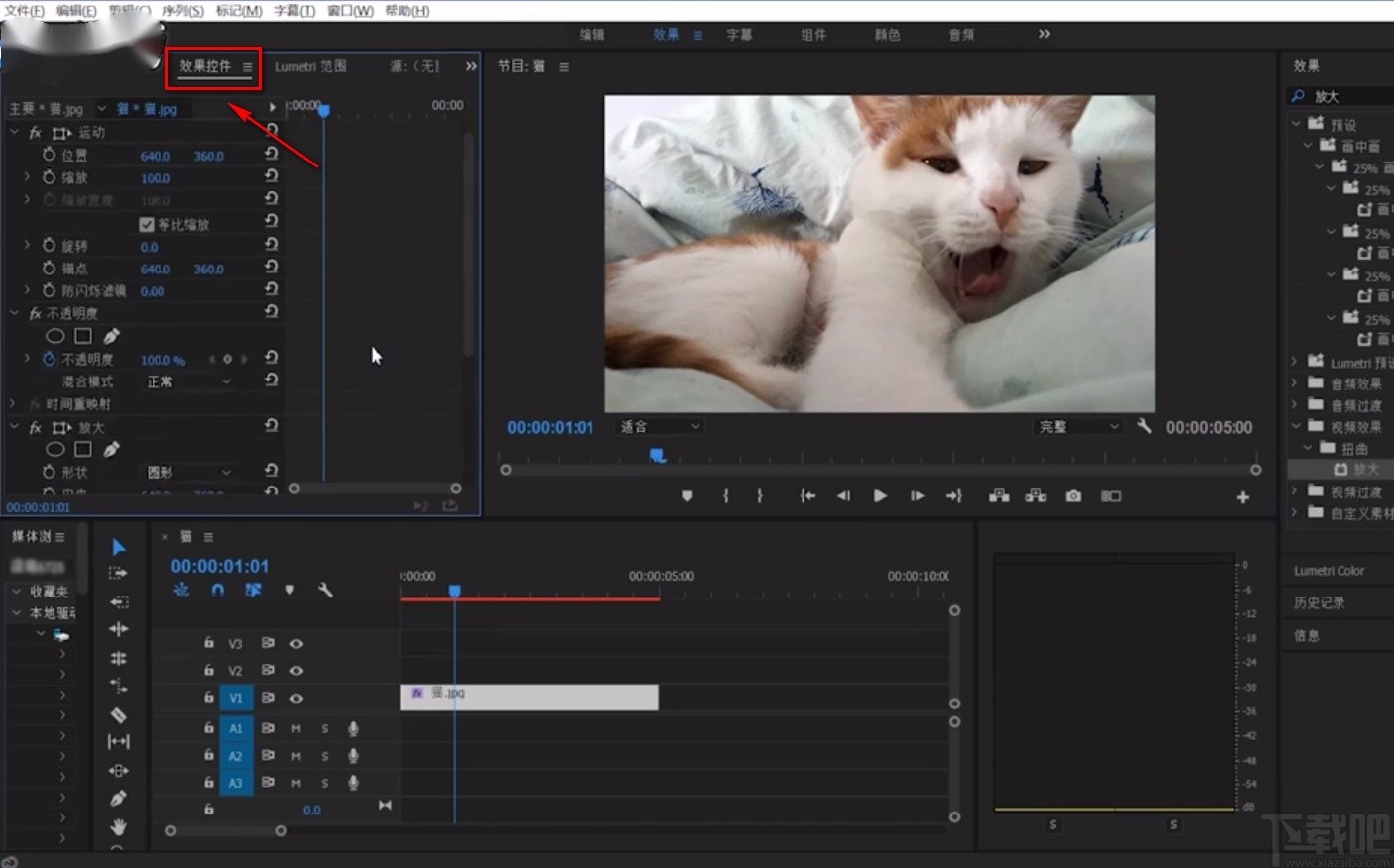Open the Lumetri Color panel
Viewport: 1394px width, 868px height.
point(1329,571)
